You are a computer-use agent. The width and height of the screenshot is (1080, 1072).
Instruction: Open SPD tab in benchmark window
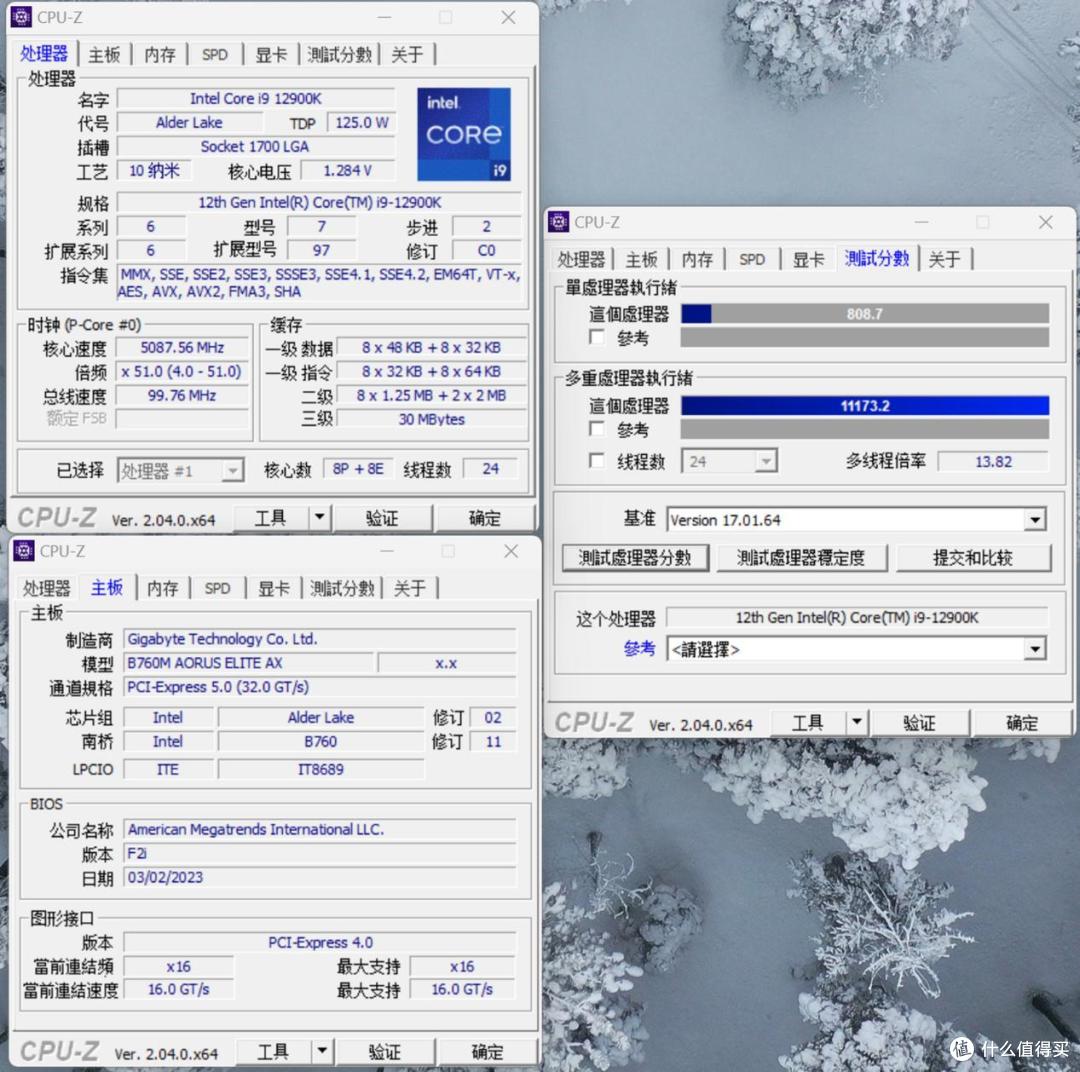coord(752,260)
